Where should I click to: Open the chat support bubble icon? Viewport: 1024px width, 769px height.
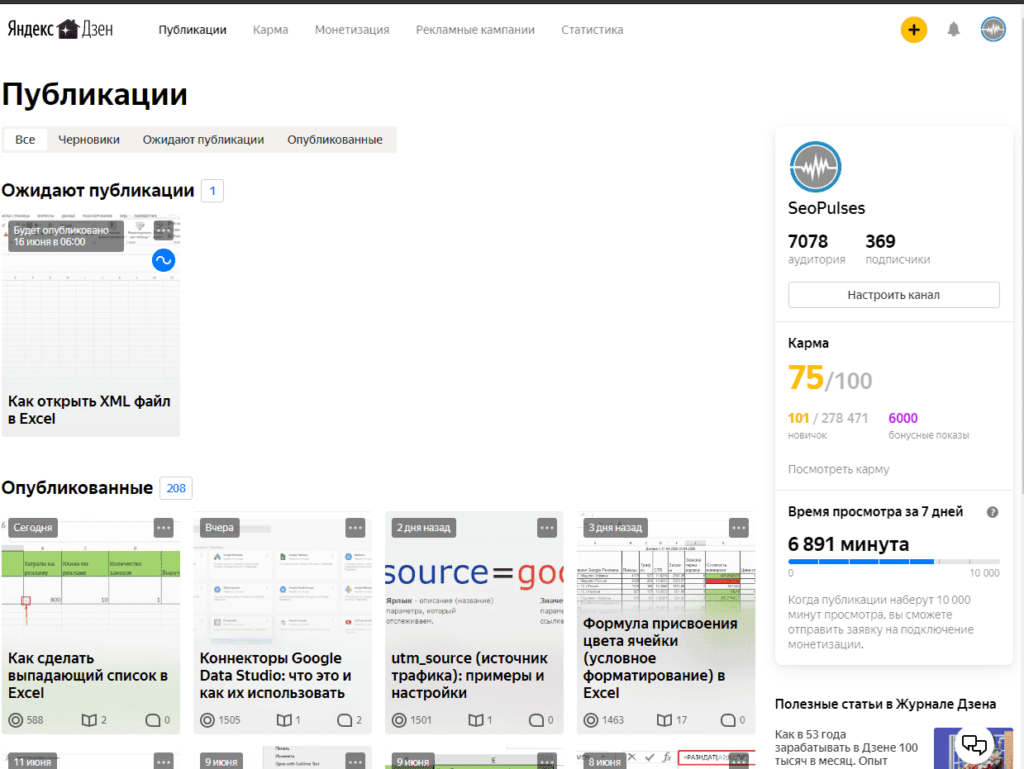point(974,744)
